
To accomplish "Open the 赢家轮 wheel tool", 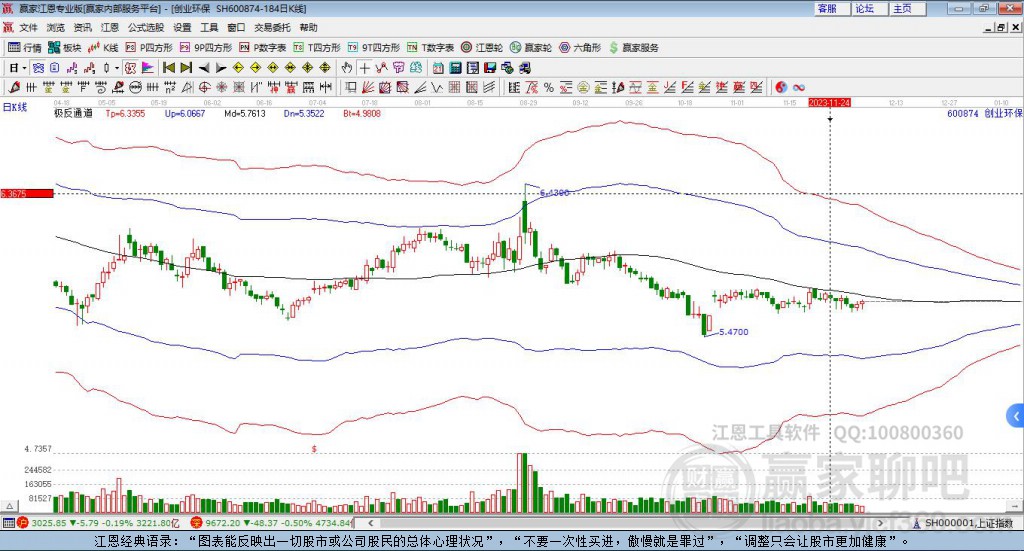I will click(x=531, y=48).
